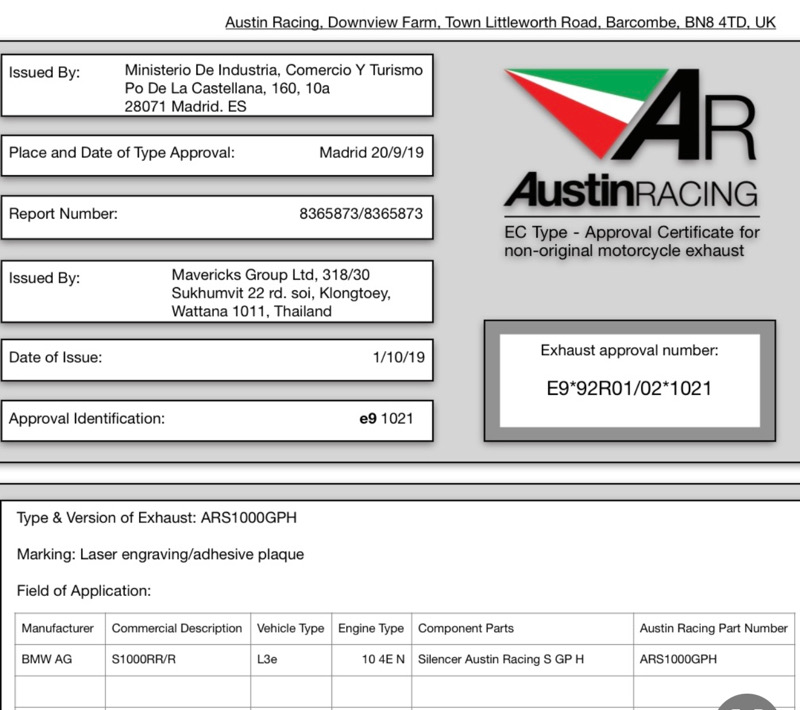Image resolution: width=800 pixels, height=710 pixels.
Task: Click the Austin Racing address link at top
Action: (500, 22)
